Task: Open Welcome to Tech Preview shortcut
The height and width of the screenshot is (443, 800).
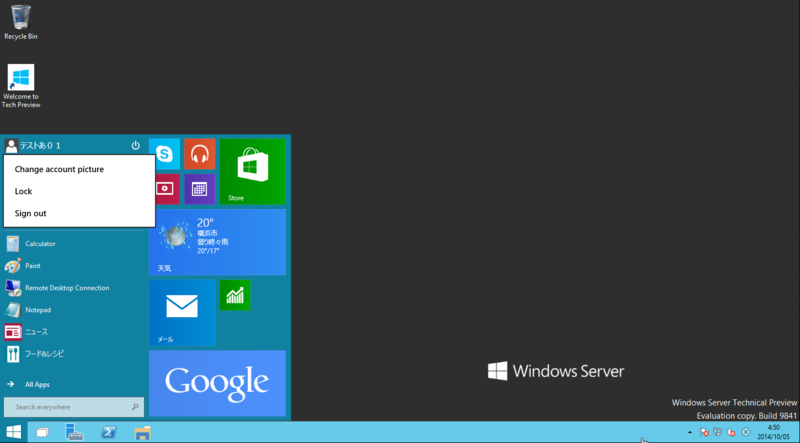Action: point(20,86)
